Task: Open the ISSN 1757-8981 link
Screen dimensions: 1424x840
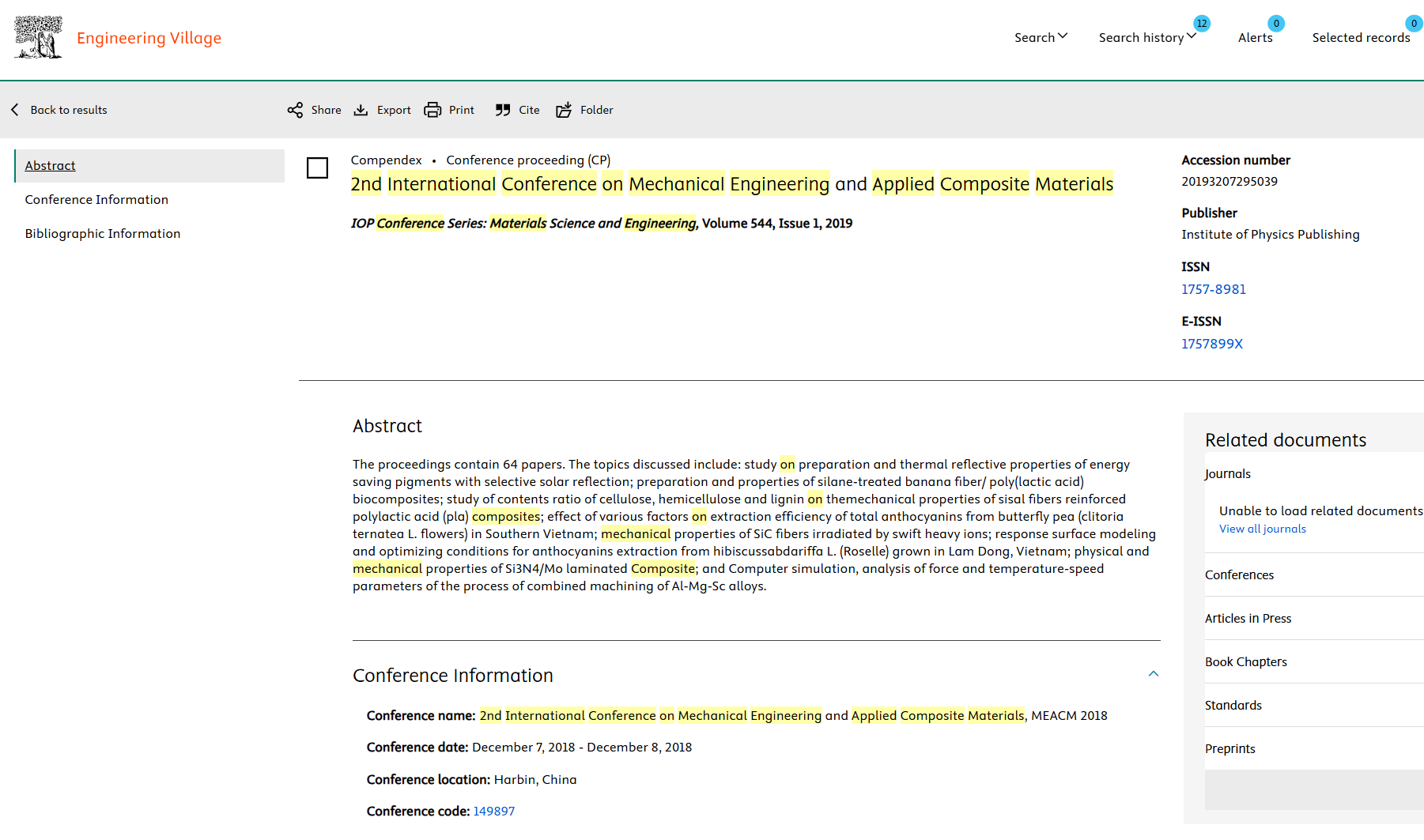Action: click(1213, 289)
